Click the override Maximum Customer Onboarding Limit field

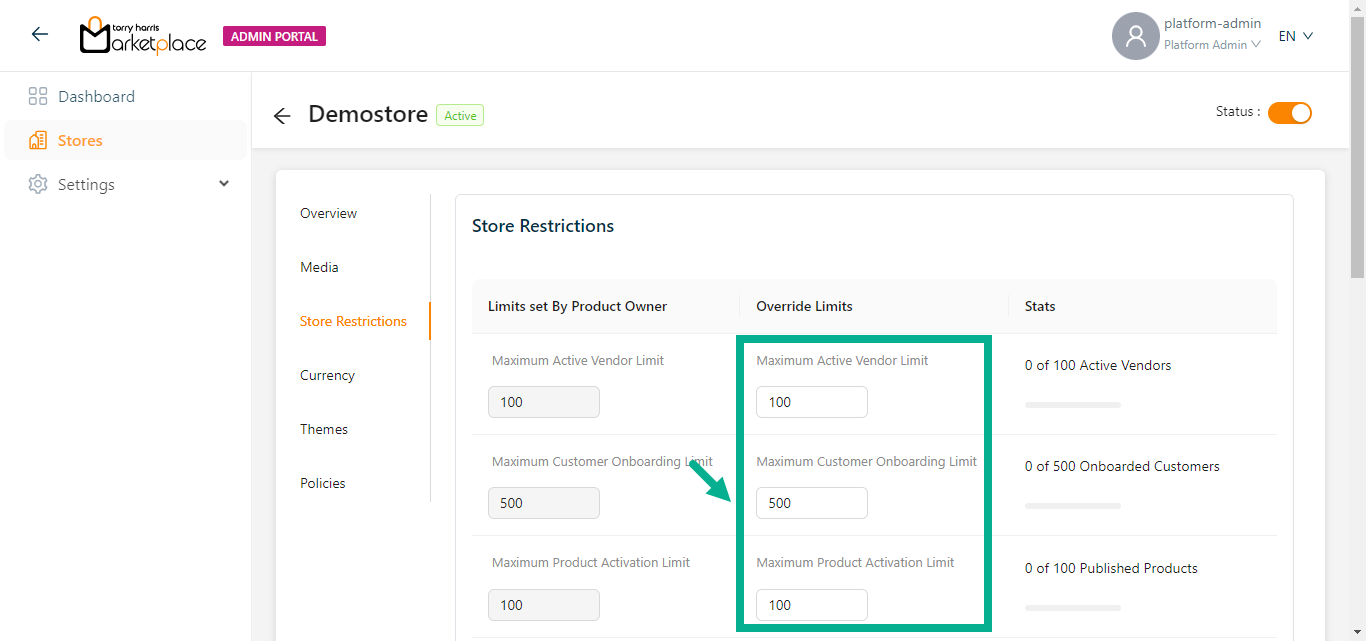pyautogui.click(x=811, y=503)
